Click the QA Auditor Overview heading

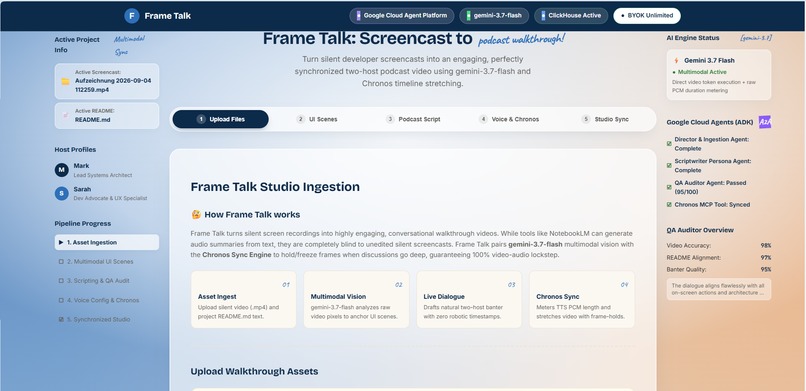point(700,230)
